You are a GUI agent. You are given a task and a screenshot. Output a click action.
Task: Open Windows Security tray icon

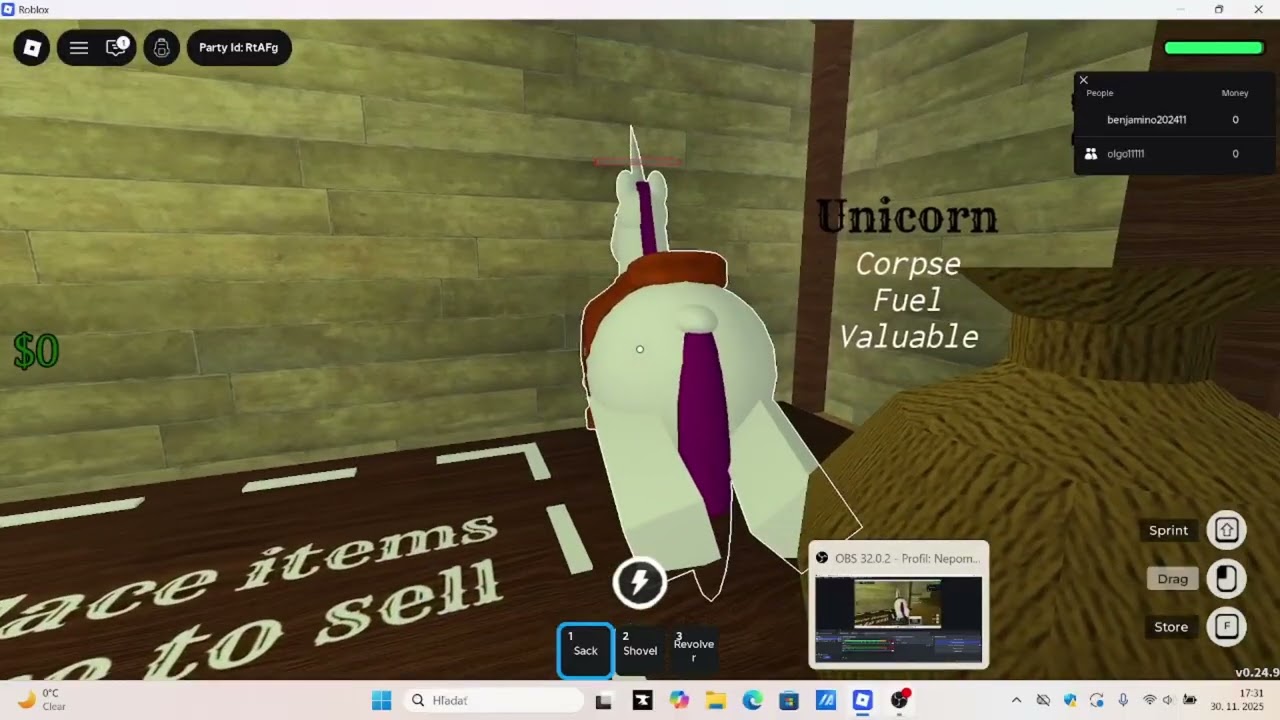click(1070, 700)
